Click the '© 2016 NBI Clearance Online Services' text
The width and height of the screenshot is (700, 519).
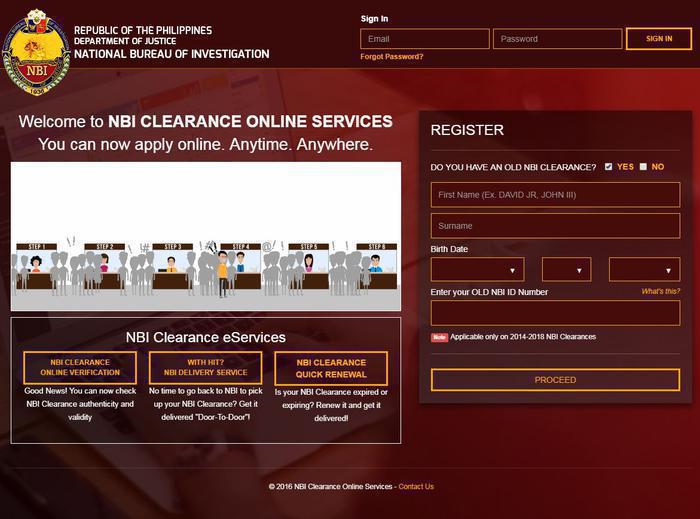click(x=330, y=486)
